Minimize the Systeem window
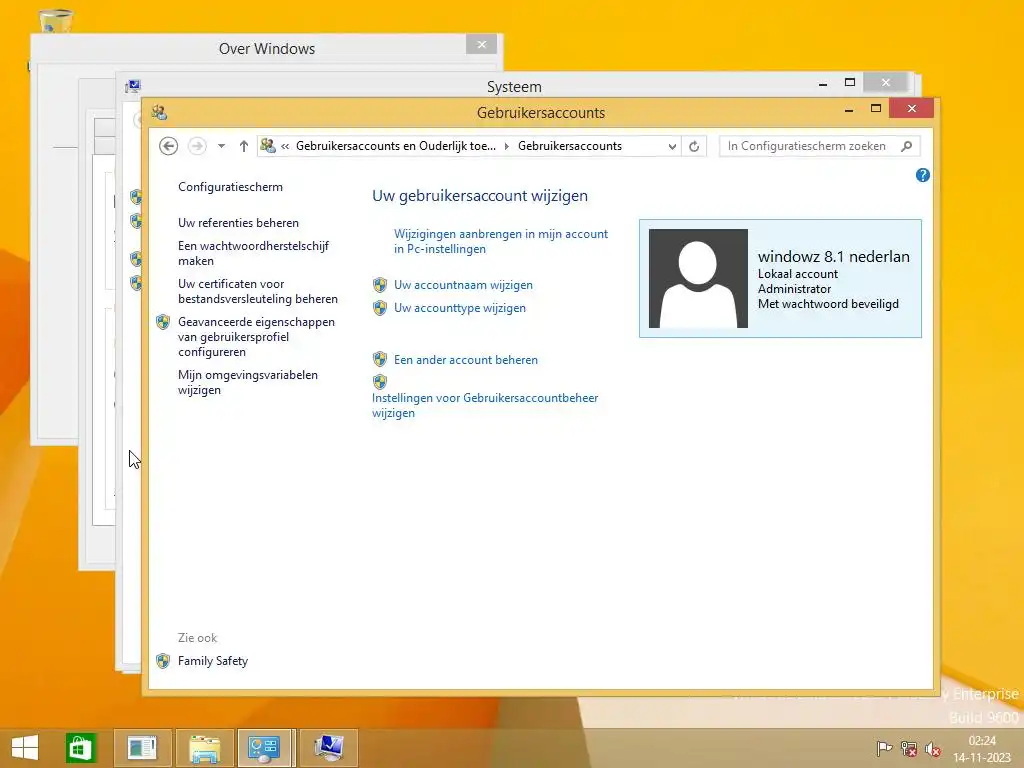 823,83
